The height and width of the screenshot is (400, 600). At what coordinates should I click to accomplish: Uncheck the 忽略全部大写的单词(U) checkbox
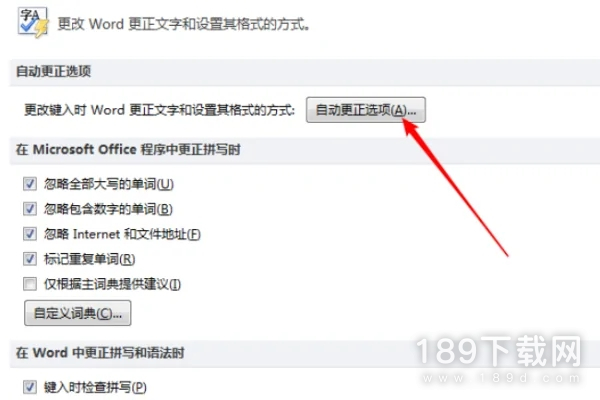click(x=30, y=184)
